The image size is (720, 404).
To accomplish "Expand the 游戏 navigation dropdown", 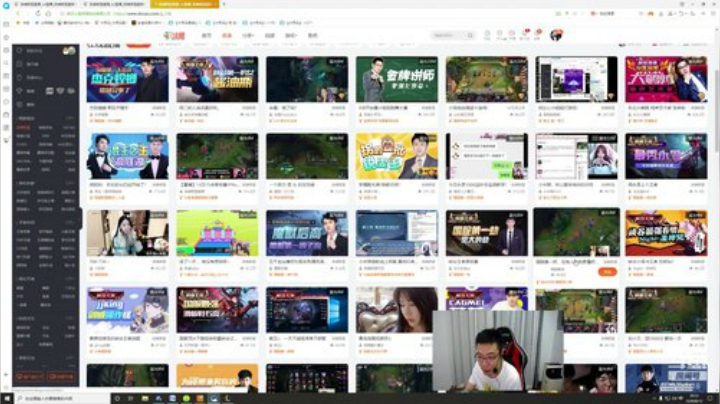I will (x=291, y=35).
